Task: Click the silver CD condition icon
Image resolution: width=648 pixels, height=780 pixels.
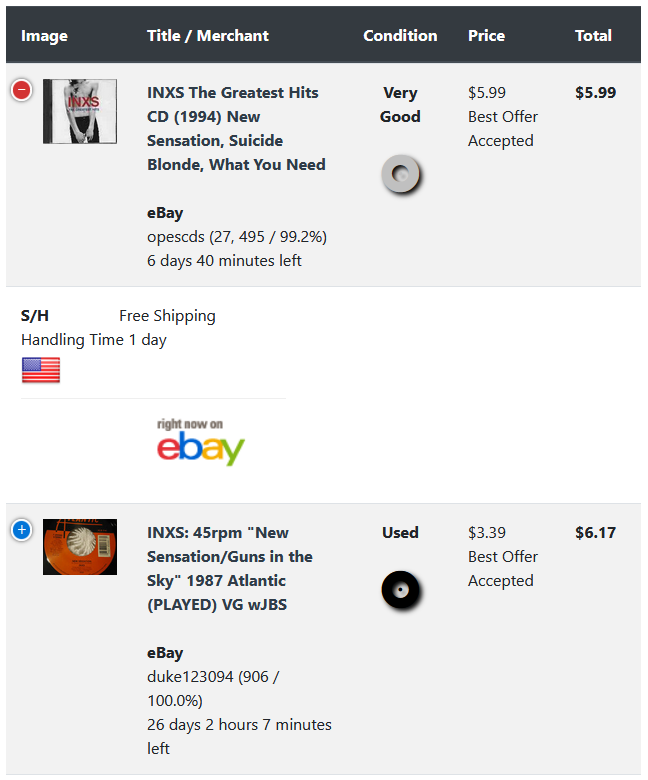Action: click(x=400, y=175)
